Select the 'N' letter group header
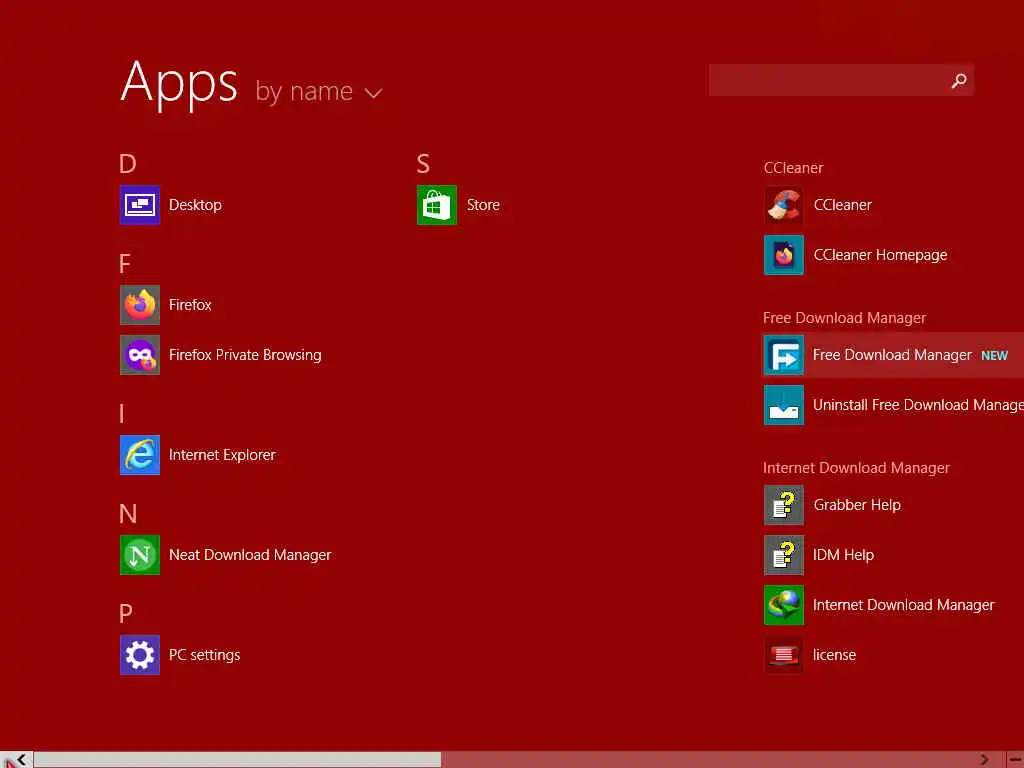The height and width of the screenshot is (768, 1024). [x=128, y=514]
